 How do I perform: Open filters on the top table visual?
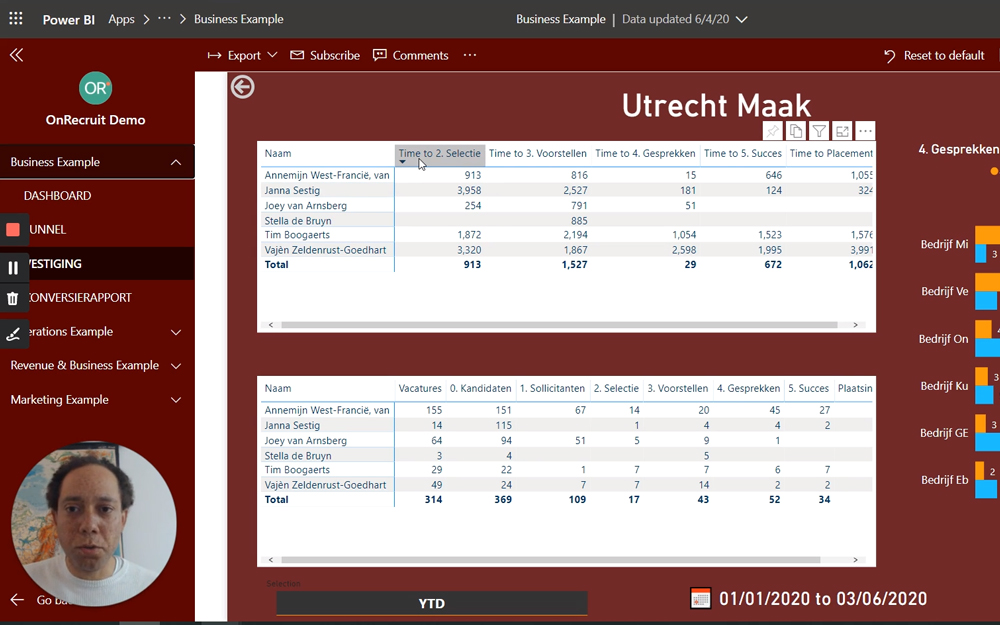point(820,130)
